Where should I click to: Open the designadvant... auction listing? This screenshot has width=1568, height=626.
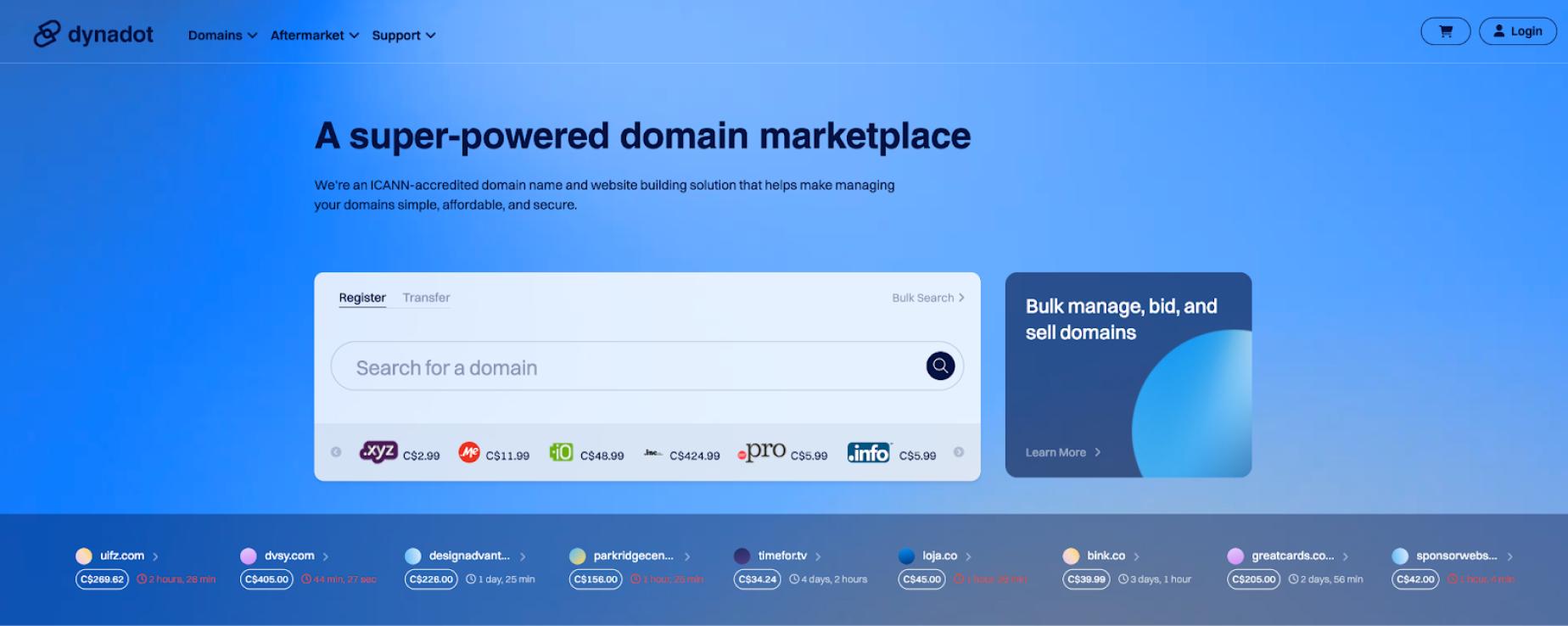pos(469,556)
